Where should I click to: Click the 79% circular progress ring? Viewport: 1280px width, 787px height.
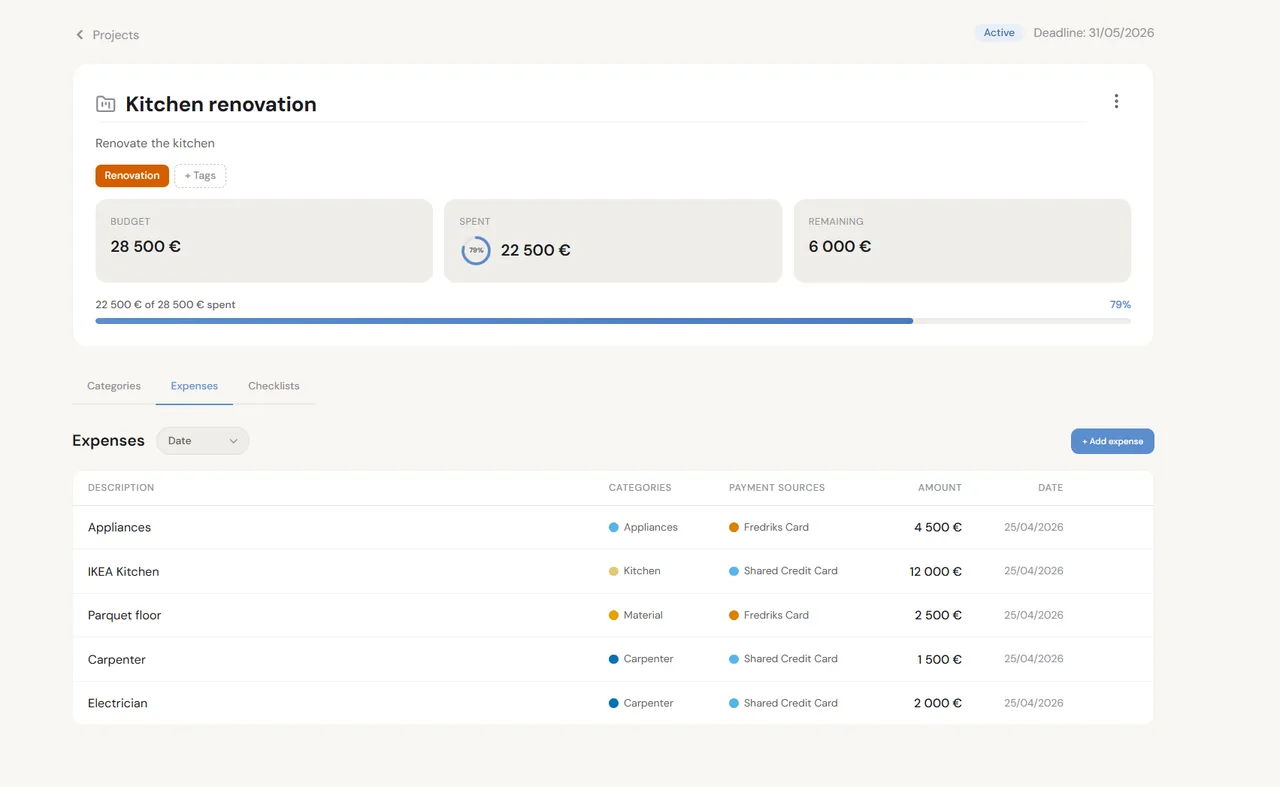click(476, 250)
